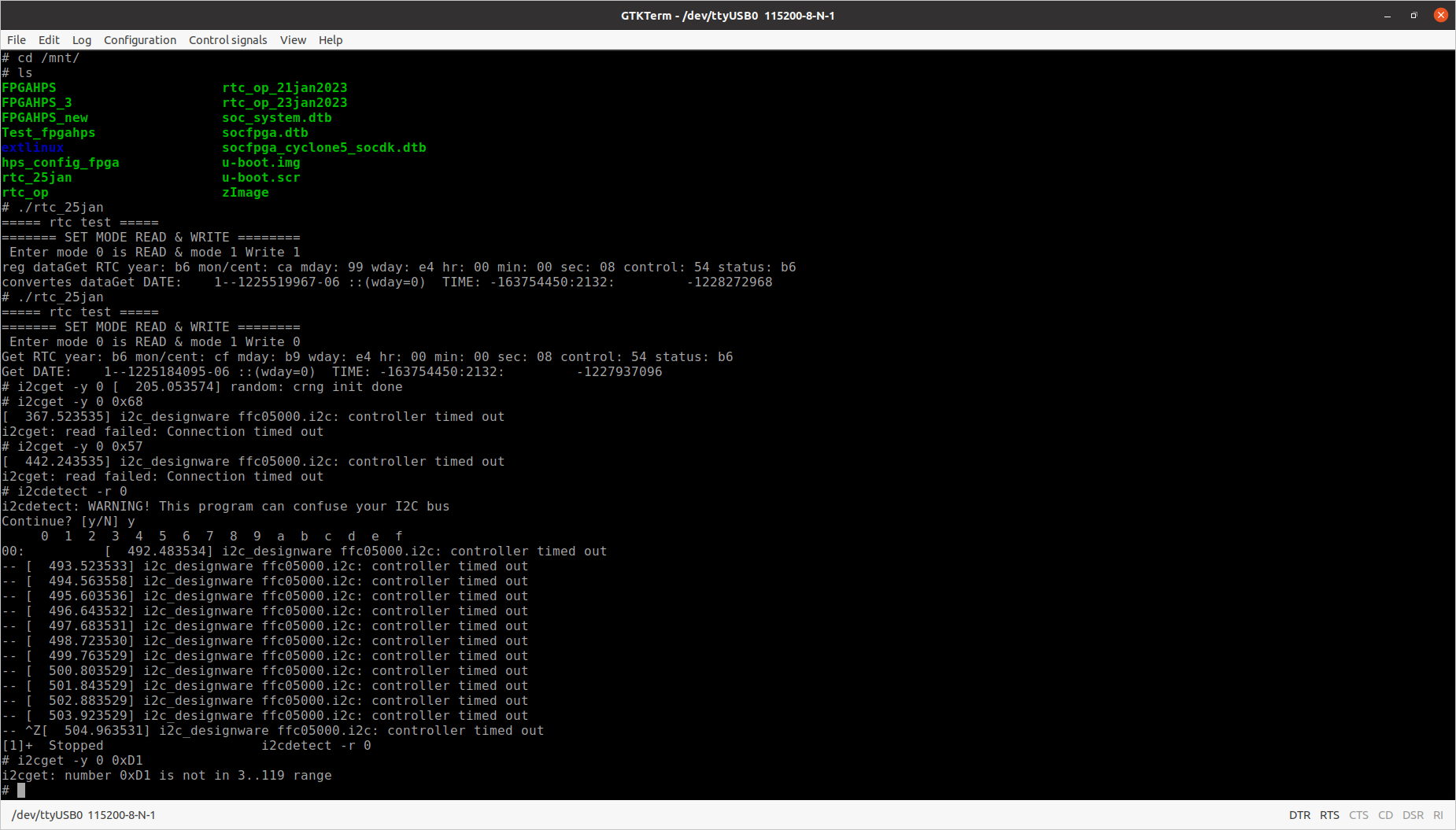Screen dimensions: 1456x830
Task: Click the GTKTerm window title bar text
Action: pos(727,16)
